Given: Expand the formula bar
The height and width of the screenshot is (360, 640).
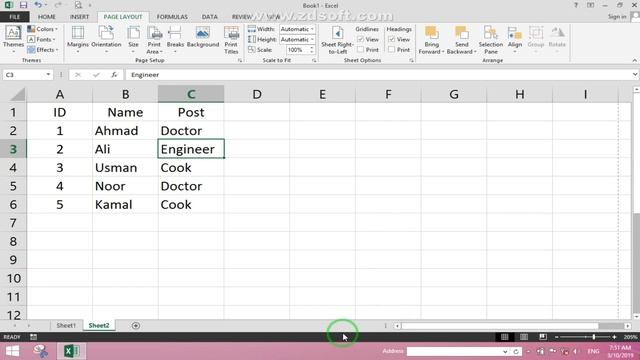Looking at the screenshot, I should coord(635,75).
